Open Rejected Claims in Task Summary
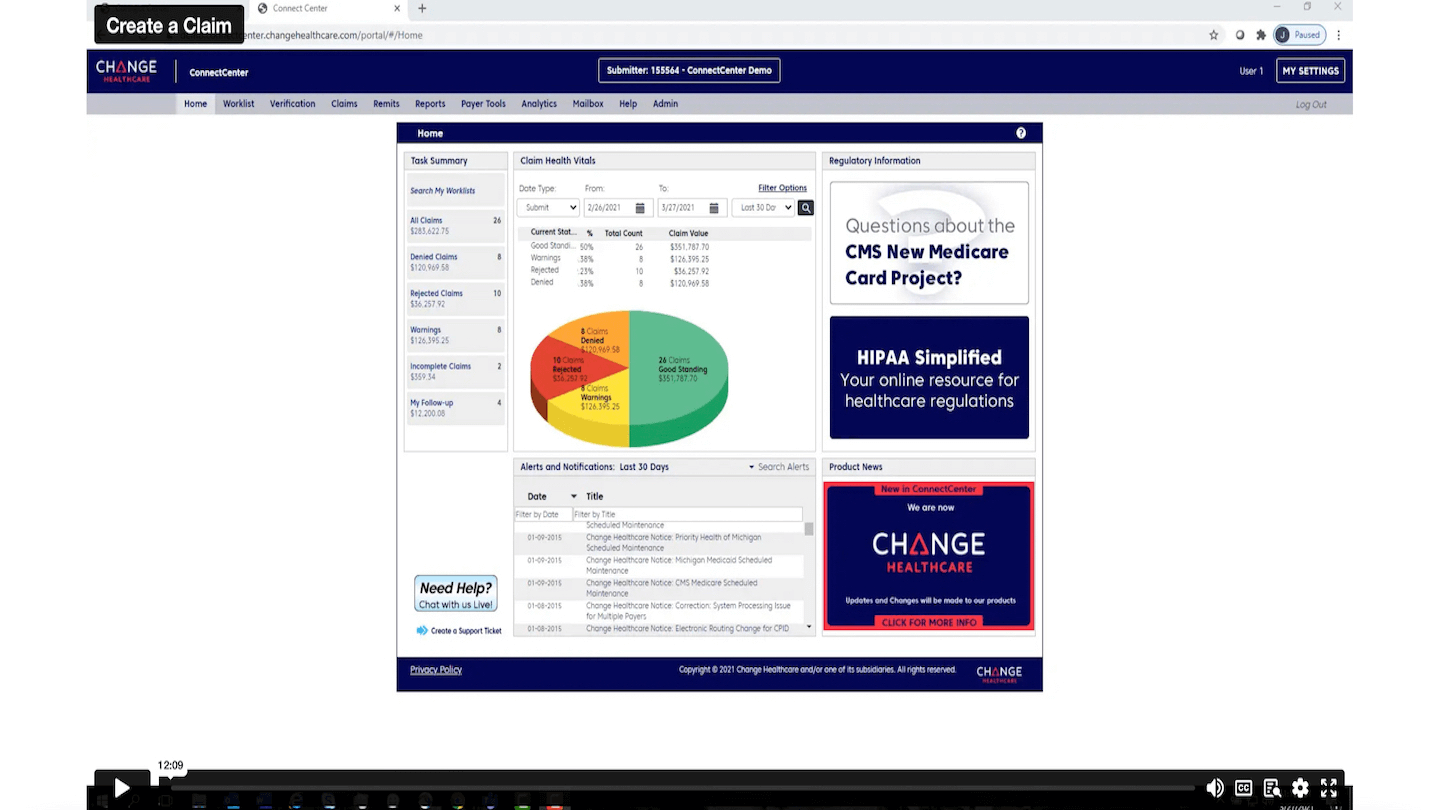1440x810 pixels. [x=456, y=299]
